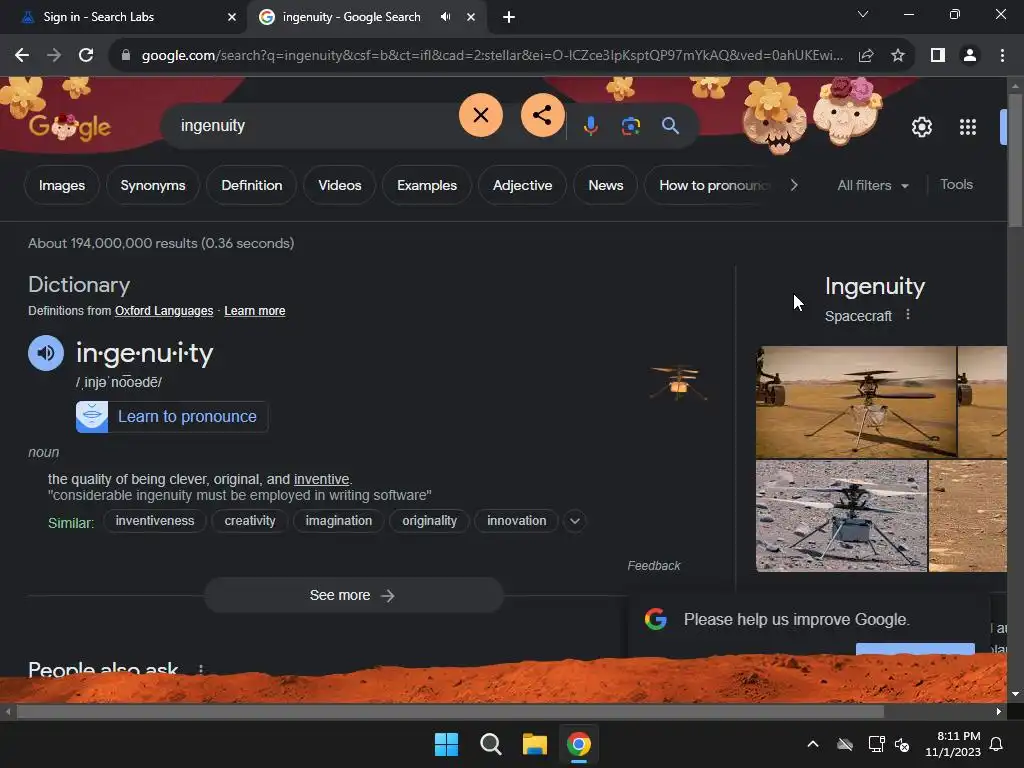Click the horizontal page scrollbar

(450, 711)
